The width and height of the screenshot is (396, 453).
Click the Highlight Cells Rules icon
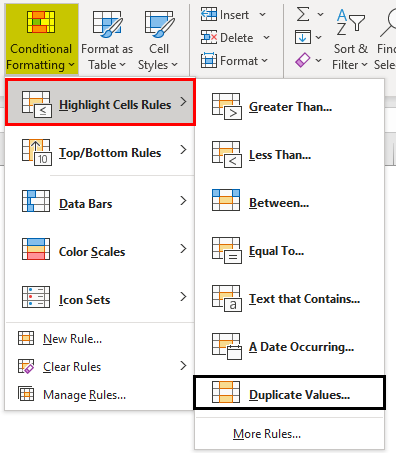[x=37, y=104]
